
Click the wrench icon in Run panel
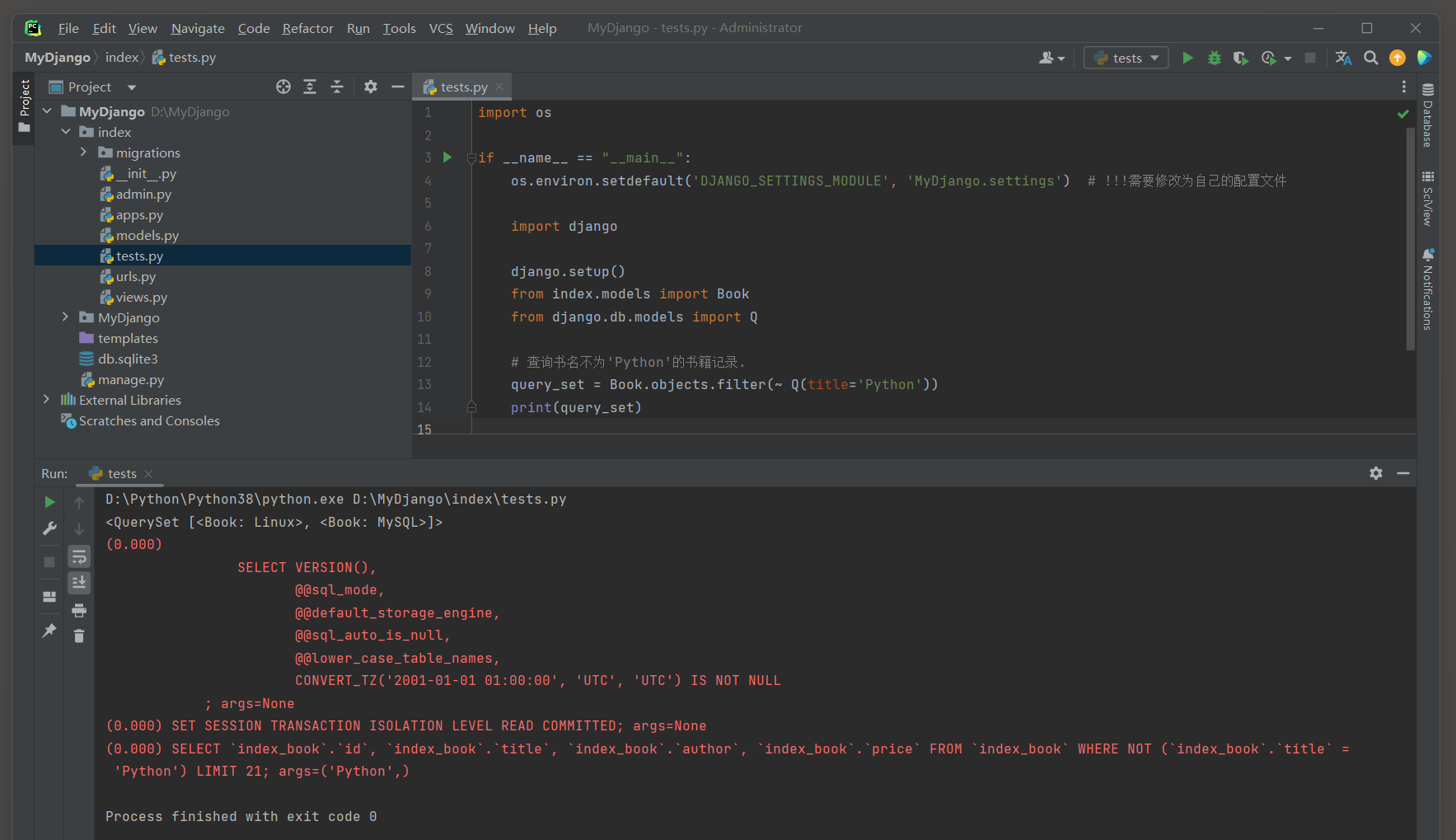(49, 528)
